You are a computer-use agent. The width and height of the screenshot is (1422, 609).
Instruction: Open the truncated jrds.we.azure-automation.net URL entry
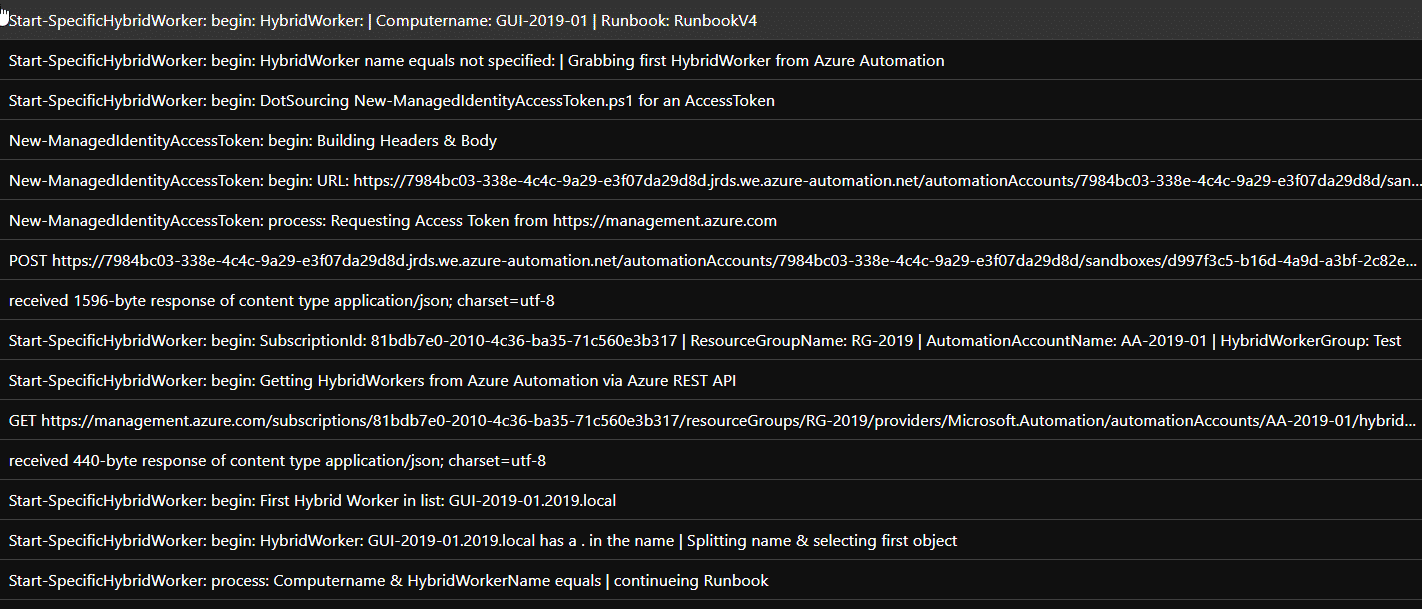click(x=700, y=180)
